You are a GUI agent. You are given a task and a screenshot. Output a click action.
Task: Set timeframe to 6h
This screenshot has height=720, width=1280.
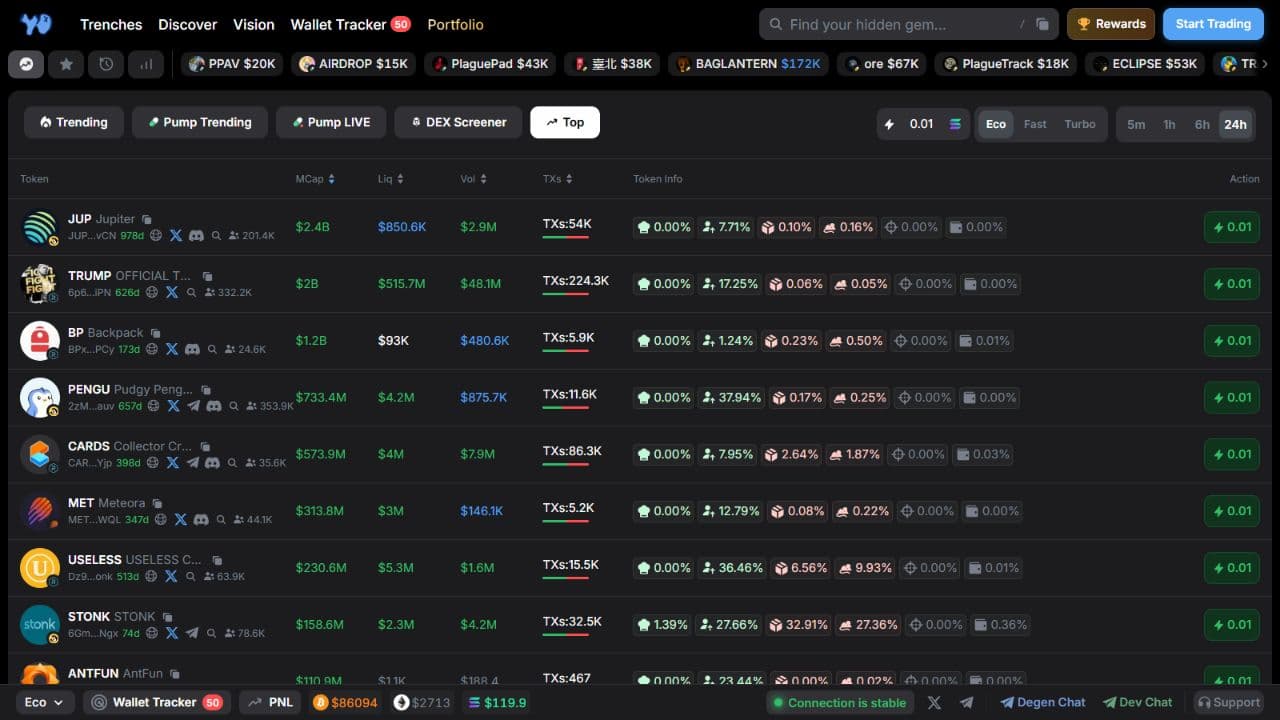tap(1202, 124)
